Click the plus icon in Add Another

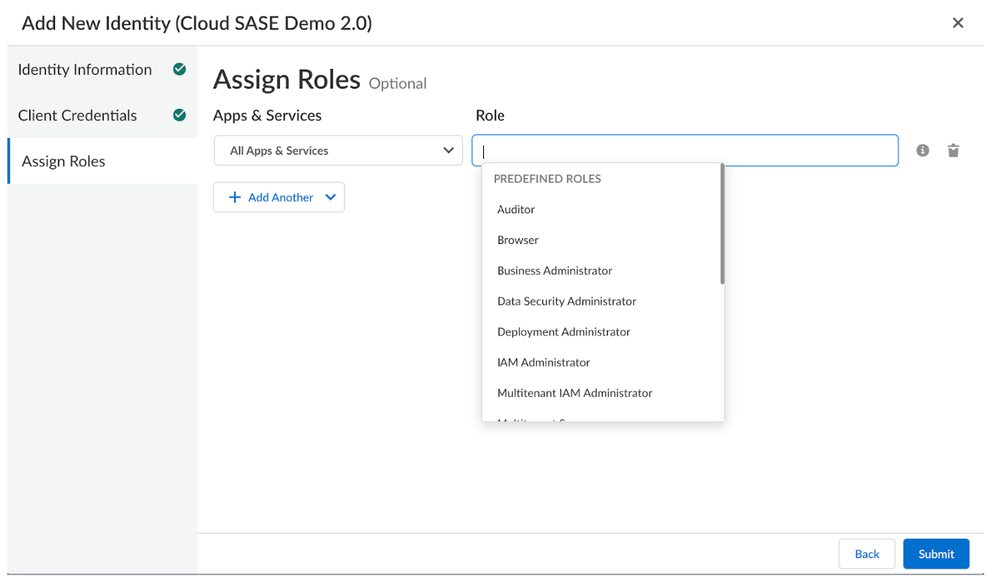coord(235,197)
